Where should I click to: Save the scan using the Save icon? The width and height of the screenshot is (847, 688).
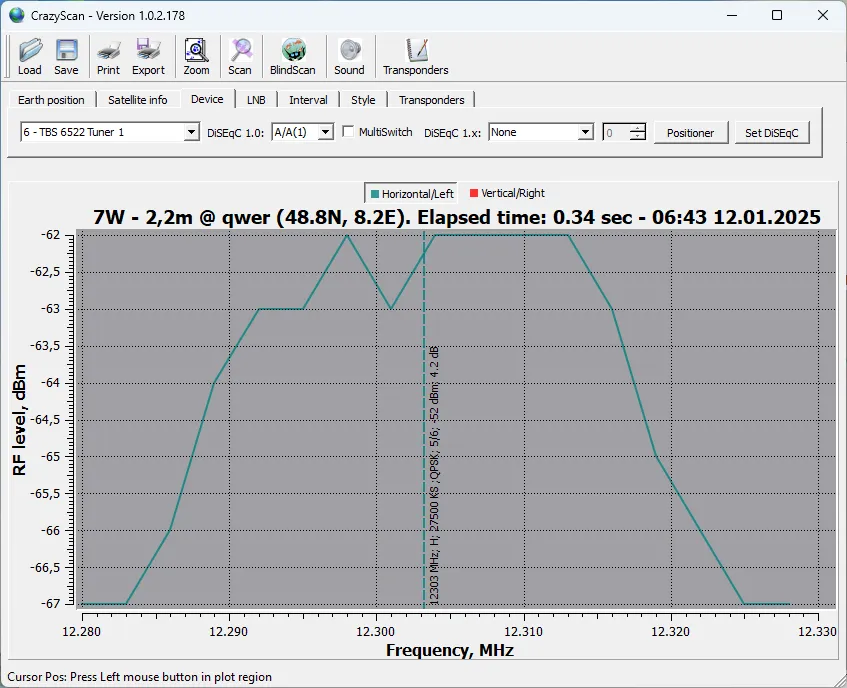click(66, 56)
